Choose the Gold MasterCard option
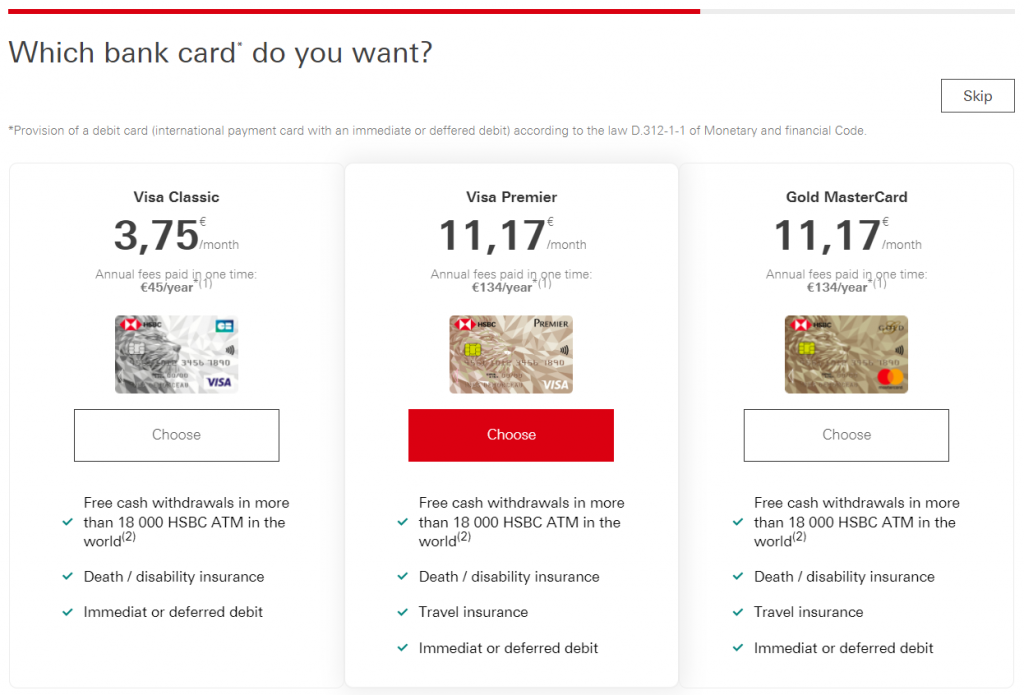This screenshot has height=695, width=1024. point(846,435)
